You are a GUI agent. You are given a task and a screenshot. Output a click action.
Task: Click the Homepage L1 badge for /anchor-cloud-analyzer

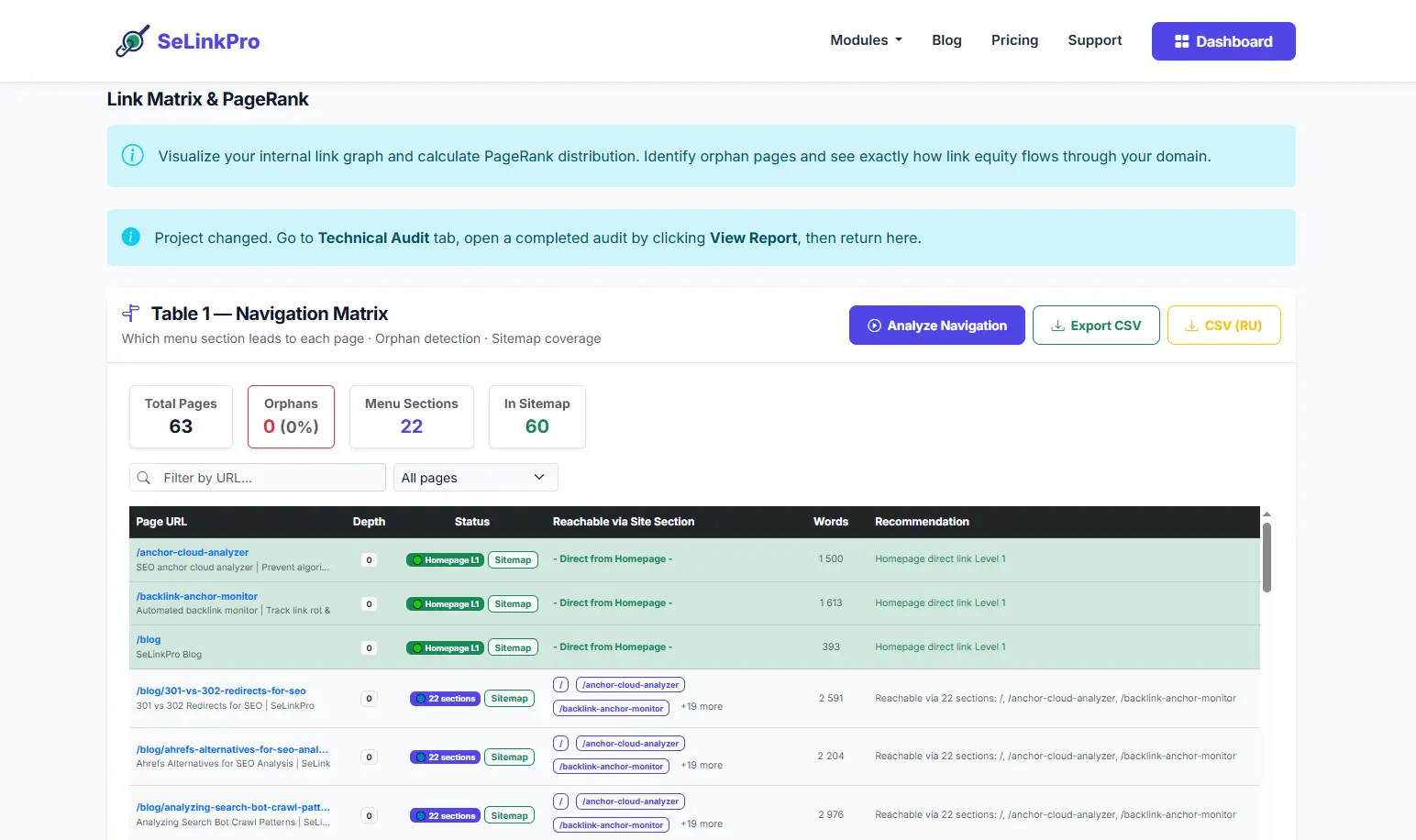[445, 559]
